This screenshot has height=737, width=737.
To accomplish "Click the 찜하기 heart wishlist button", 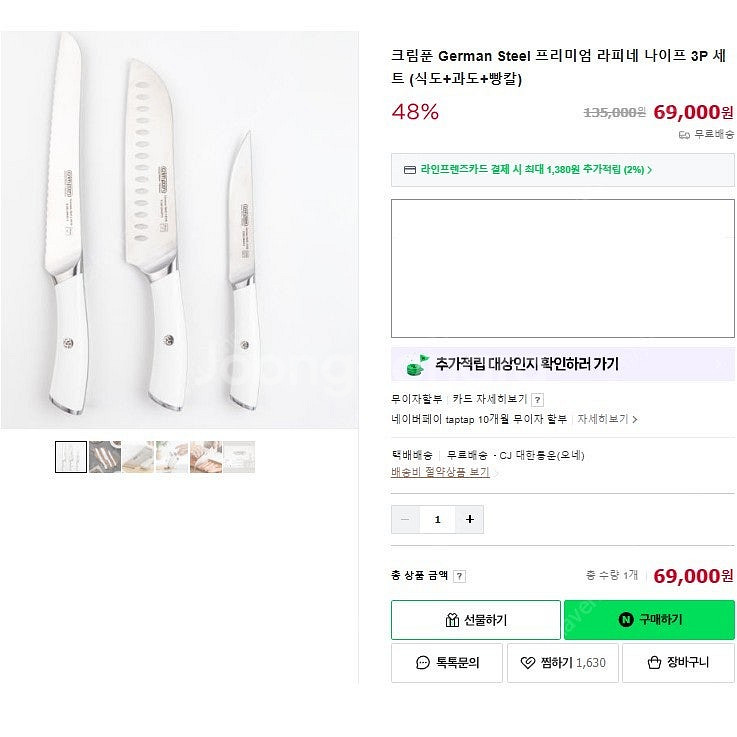I will [563, 662].
